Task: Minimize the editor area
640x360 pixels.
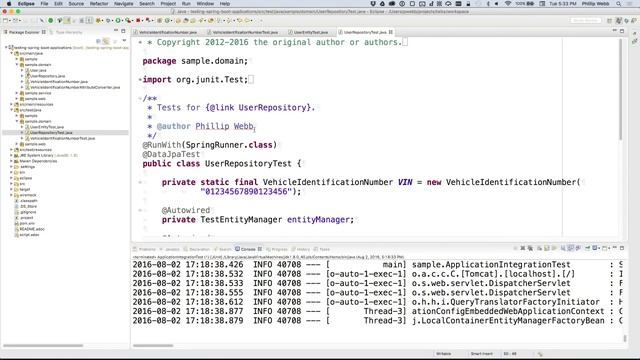Action: click(x=615, y=31)
